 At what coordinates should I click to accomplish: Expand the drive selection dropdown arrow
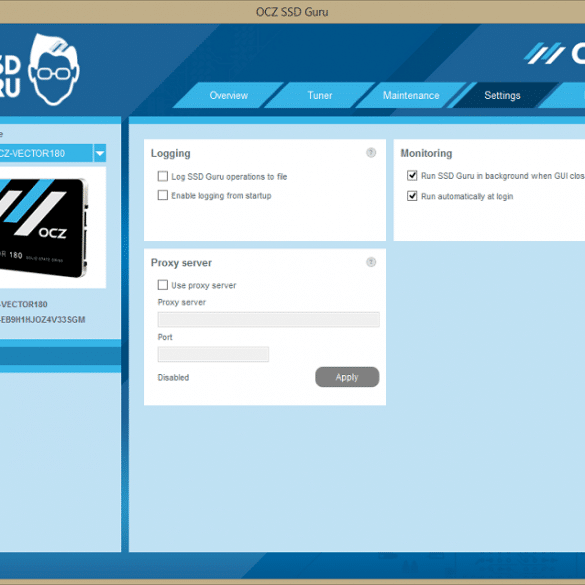pos(100,153)
